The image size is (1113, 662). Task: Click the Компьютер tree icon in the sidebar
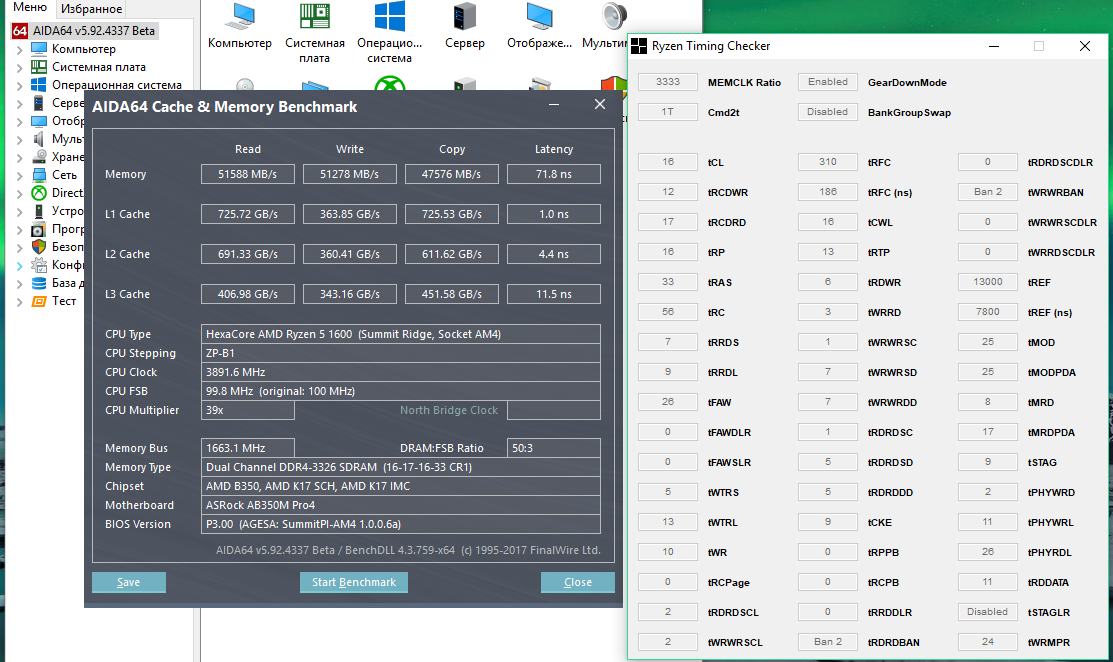coord(39,48)
